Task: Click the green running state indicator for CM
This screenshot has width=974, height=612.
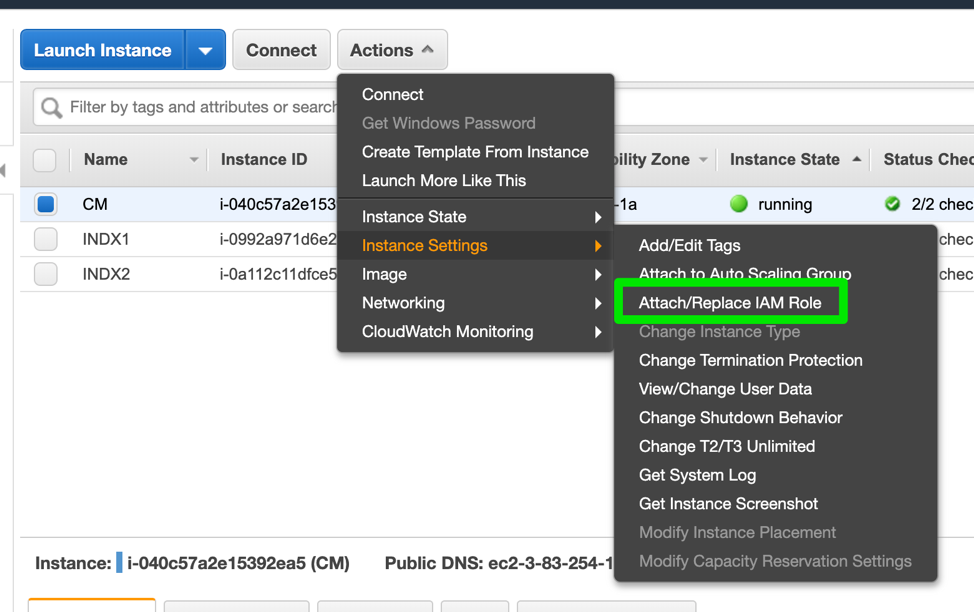Action: pos(738,204)
